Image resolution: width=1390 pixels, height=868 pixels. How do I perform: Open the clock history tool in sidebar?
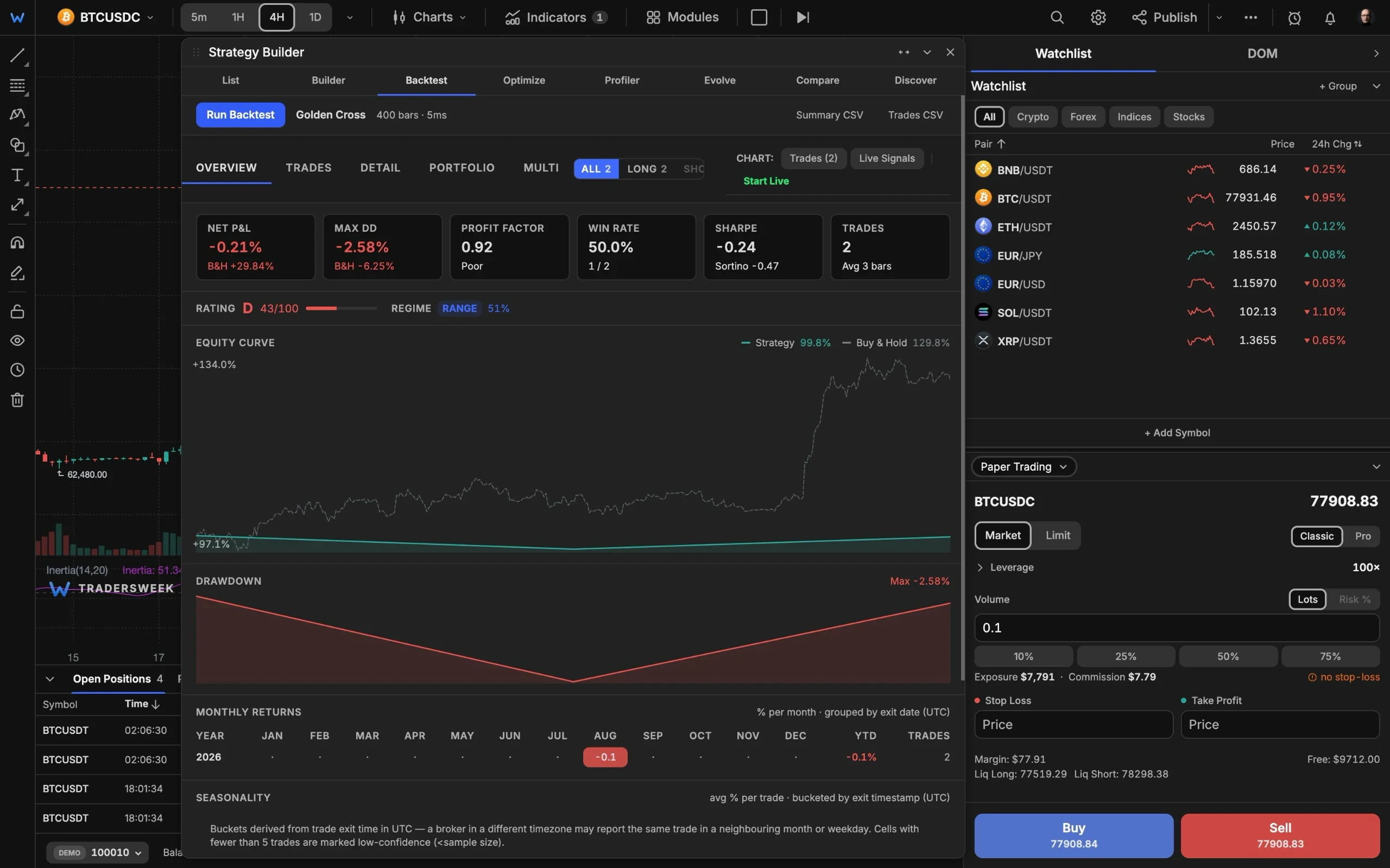coord(17,370)
